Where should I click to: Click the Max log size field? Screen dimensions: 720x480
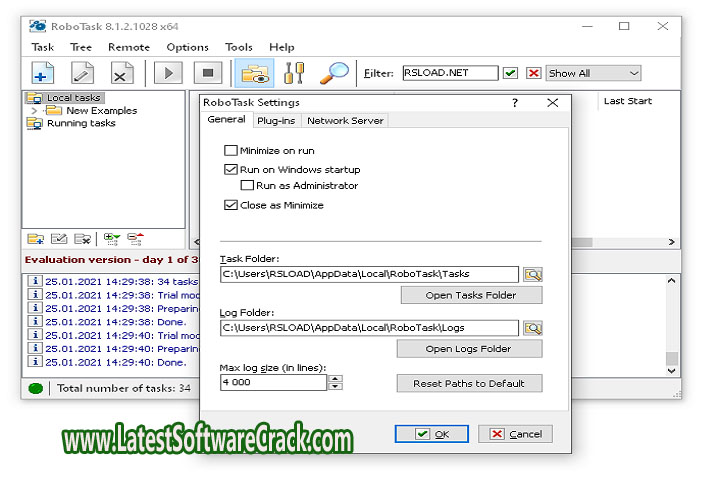point(274,382)
